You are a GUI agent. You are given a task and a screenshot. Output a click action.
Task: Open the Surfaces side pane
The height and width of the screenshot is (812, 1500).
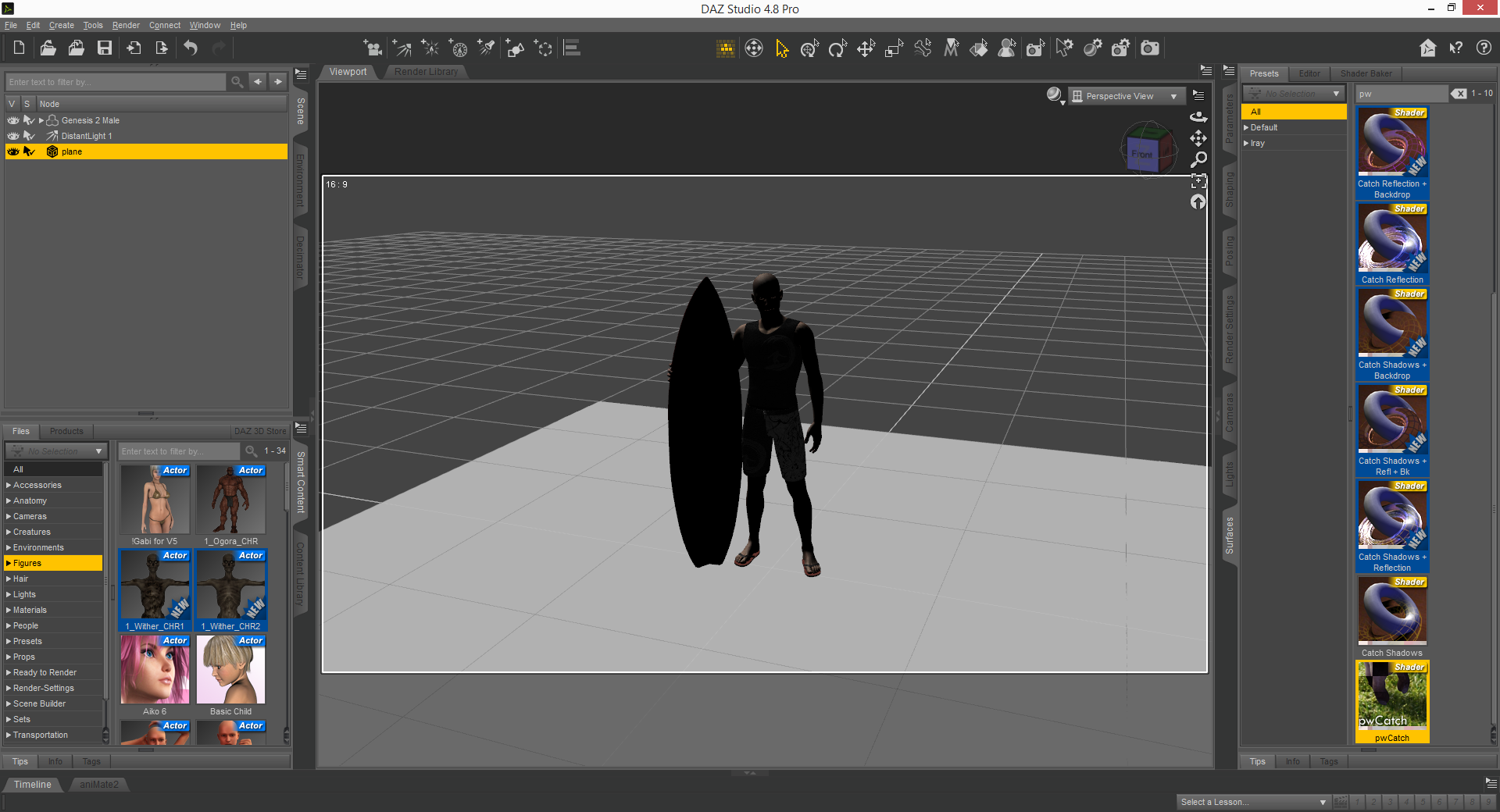(x=1230, y=536)
